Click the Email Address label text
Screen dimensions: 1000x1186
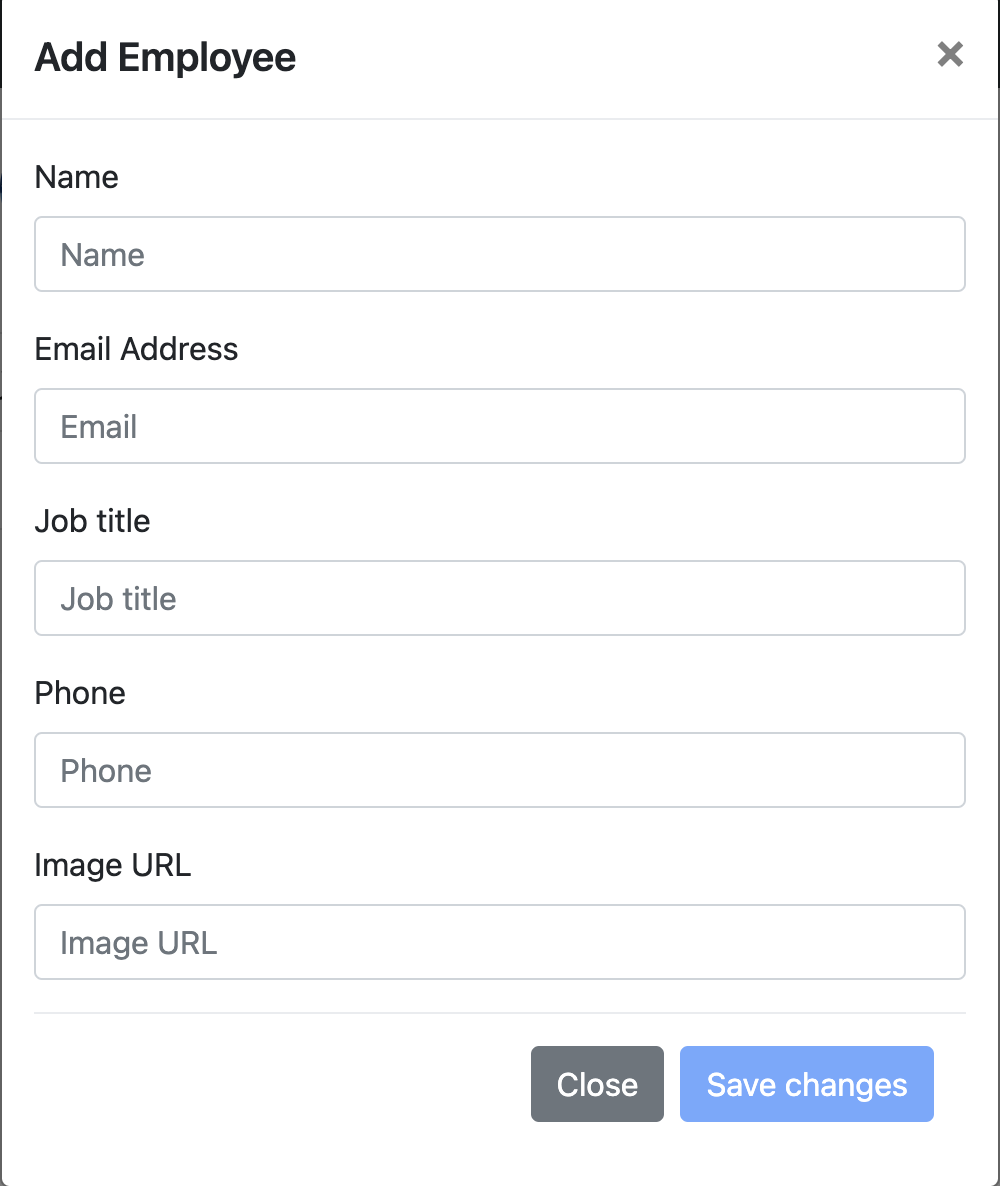tap(136, 349)
